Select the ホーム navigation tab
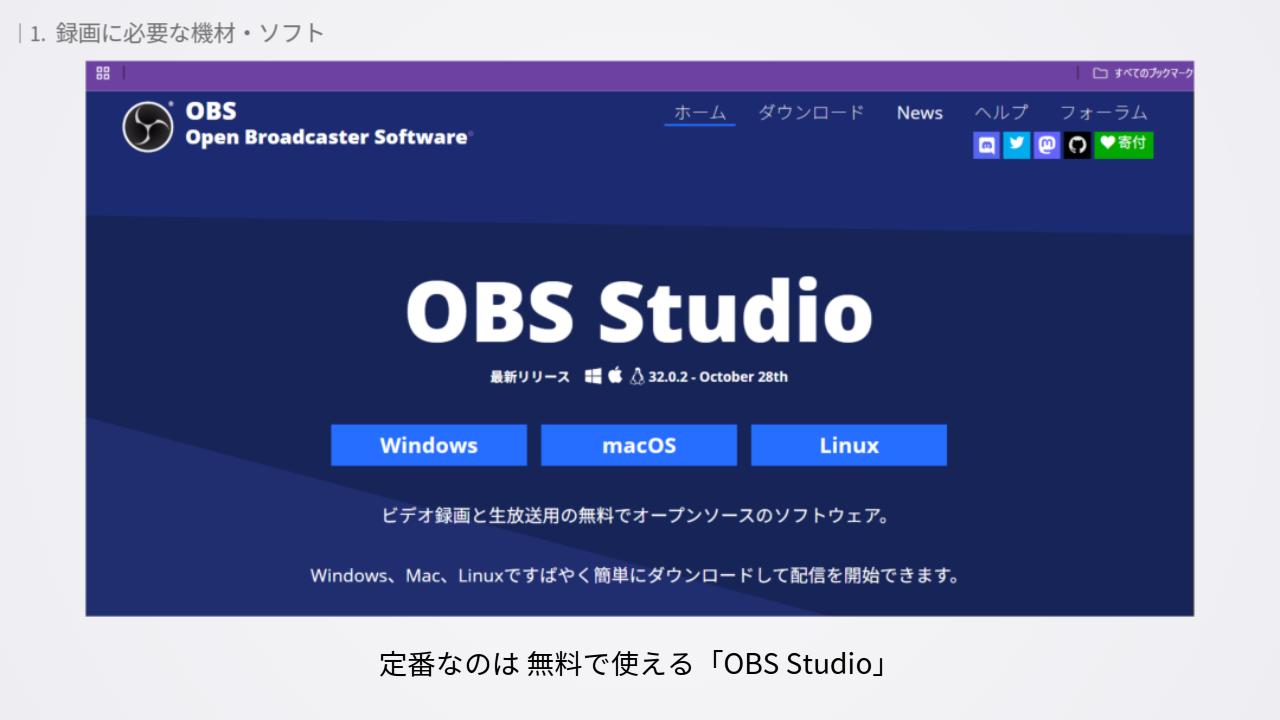 [x=700, y=113]
